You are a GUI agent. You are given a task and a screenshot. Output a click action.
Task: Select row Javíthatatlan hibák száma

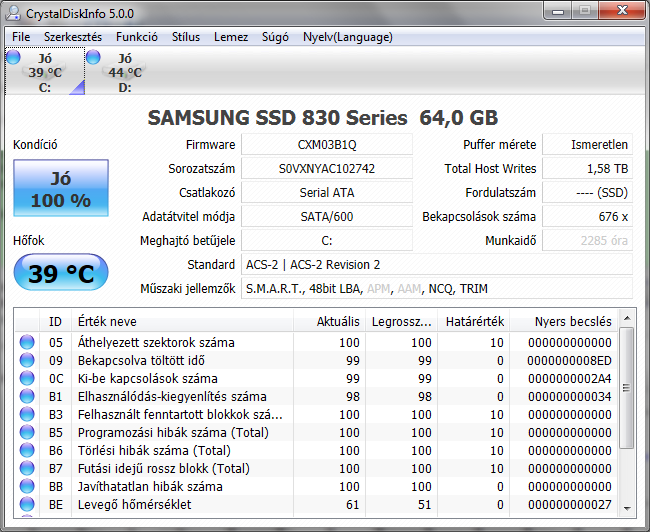click(316, 486)
